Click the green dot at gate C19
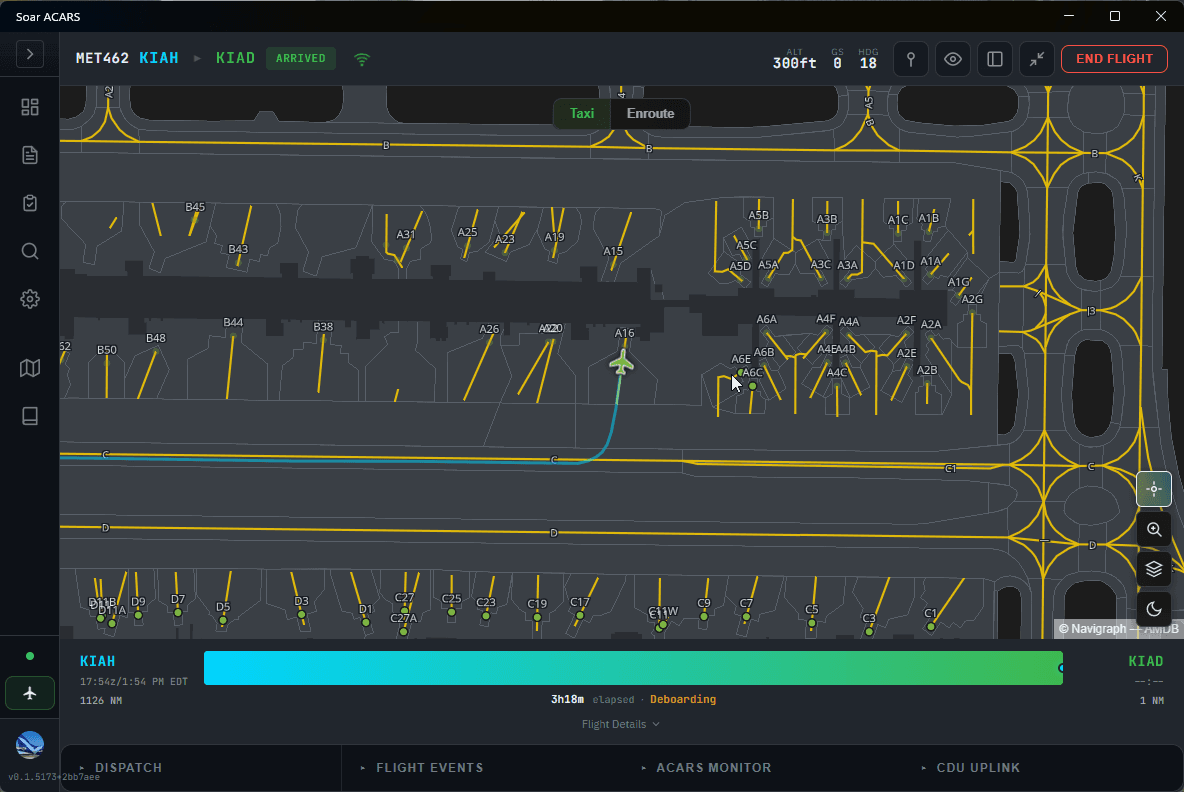The image size is (1184, 792). click(x=537, y=618)
